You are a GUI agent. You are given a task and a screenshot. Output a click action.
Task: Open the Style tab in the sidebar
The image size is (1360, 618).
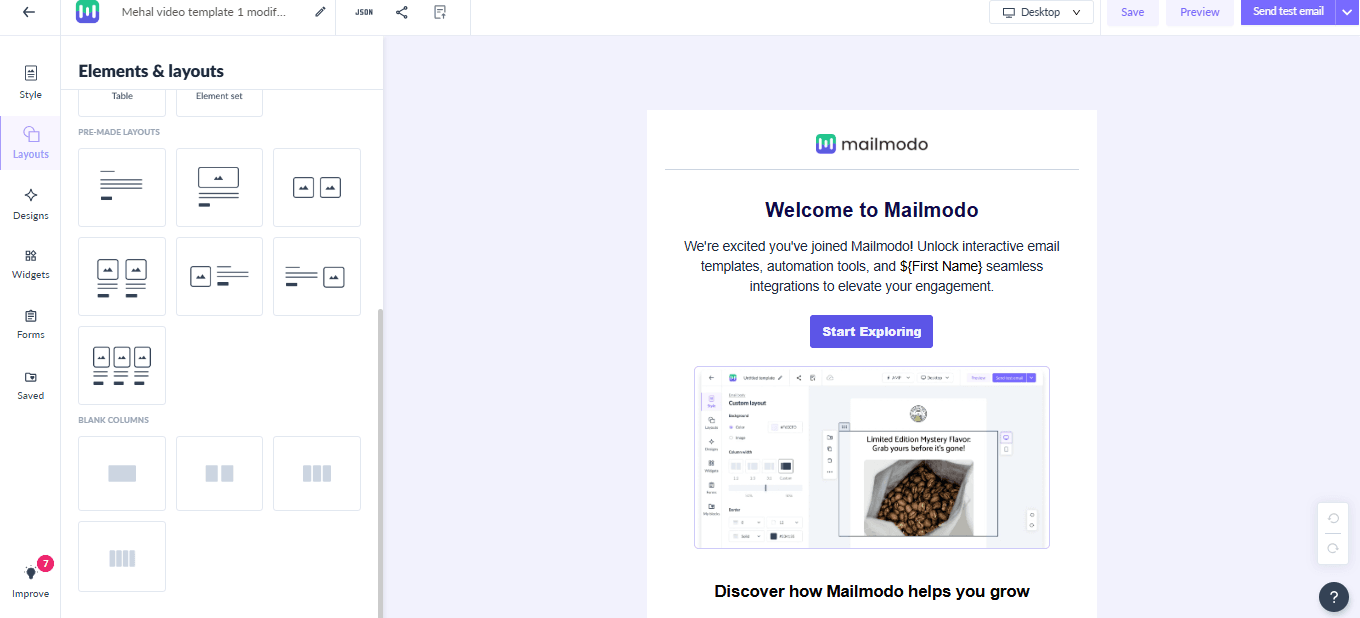pos(30,82)
